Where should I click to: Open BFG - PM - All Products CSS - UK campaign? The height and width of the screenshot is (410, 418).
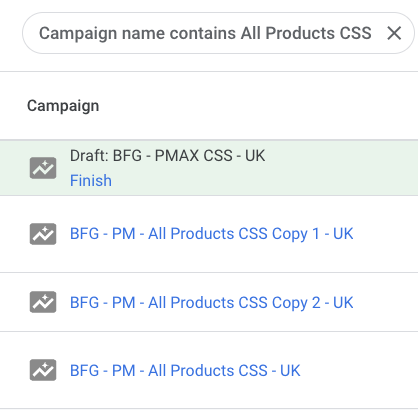pos(185,371)
